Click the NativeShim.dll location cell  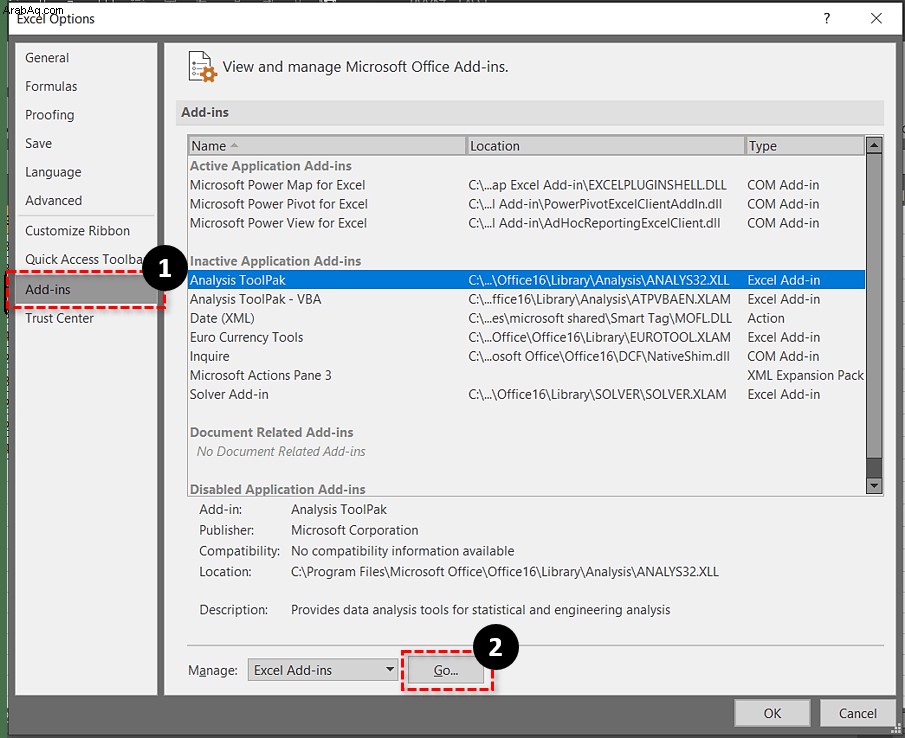click(x=599, y=357)
